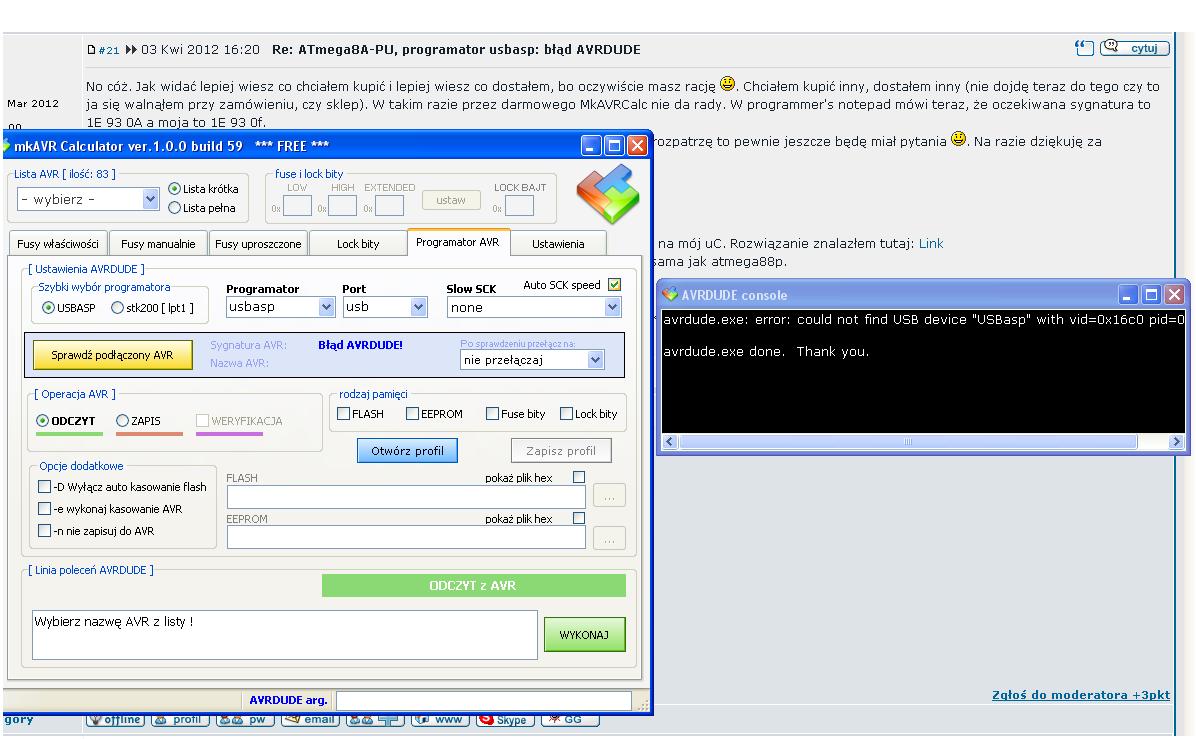The image size is (1196, 739).
Task: Toggle pokaż plik hex for EEPROM
Action: click(x=579, y=519)
